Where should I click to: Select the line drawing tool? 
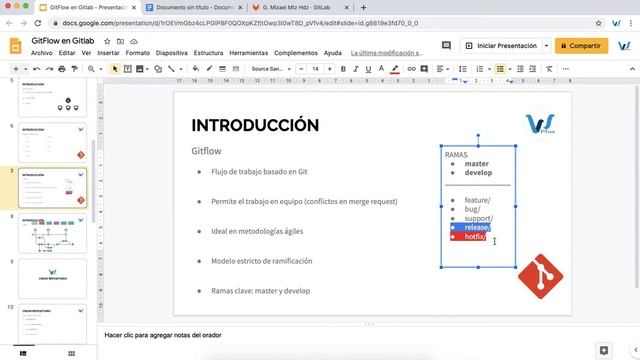(x=171, y=69)
